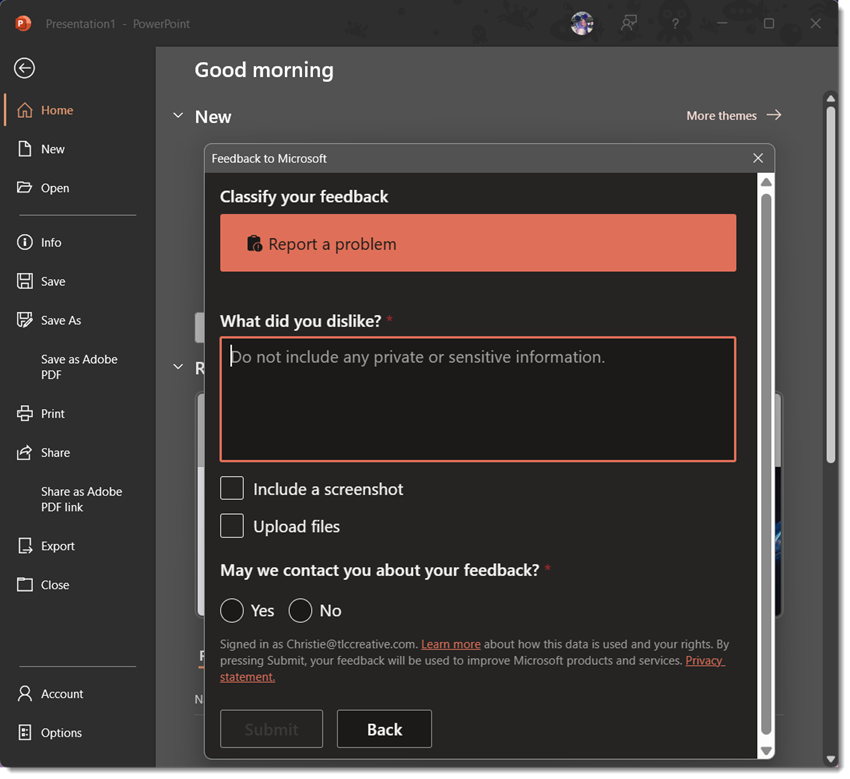Select Save As in the sidebar
The width and height of the screenshot is (850, 779).
tap(60, 321)
